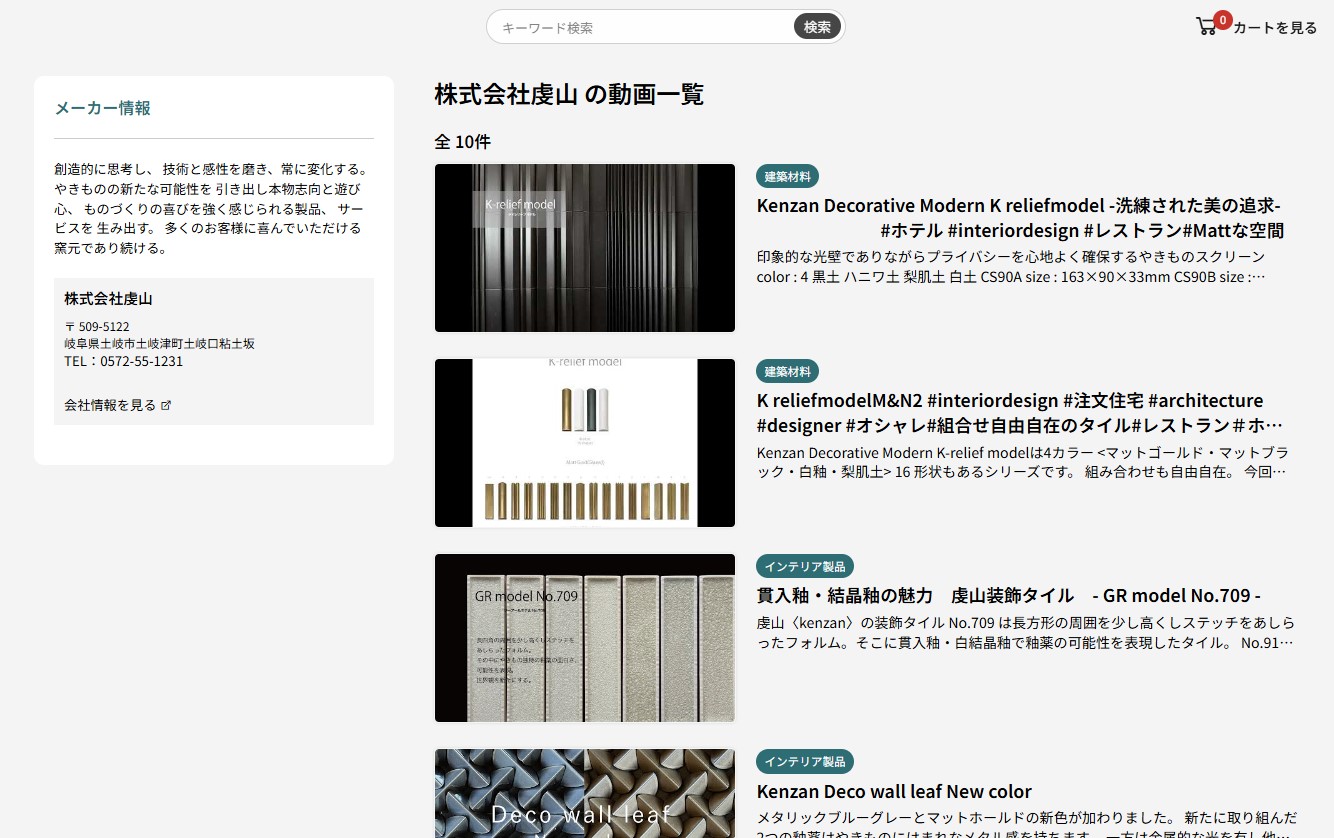Click the インテリア製品 tag on the GR model No.709 video
This screenshot has width=1334, height=838.
805,566
